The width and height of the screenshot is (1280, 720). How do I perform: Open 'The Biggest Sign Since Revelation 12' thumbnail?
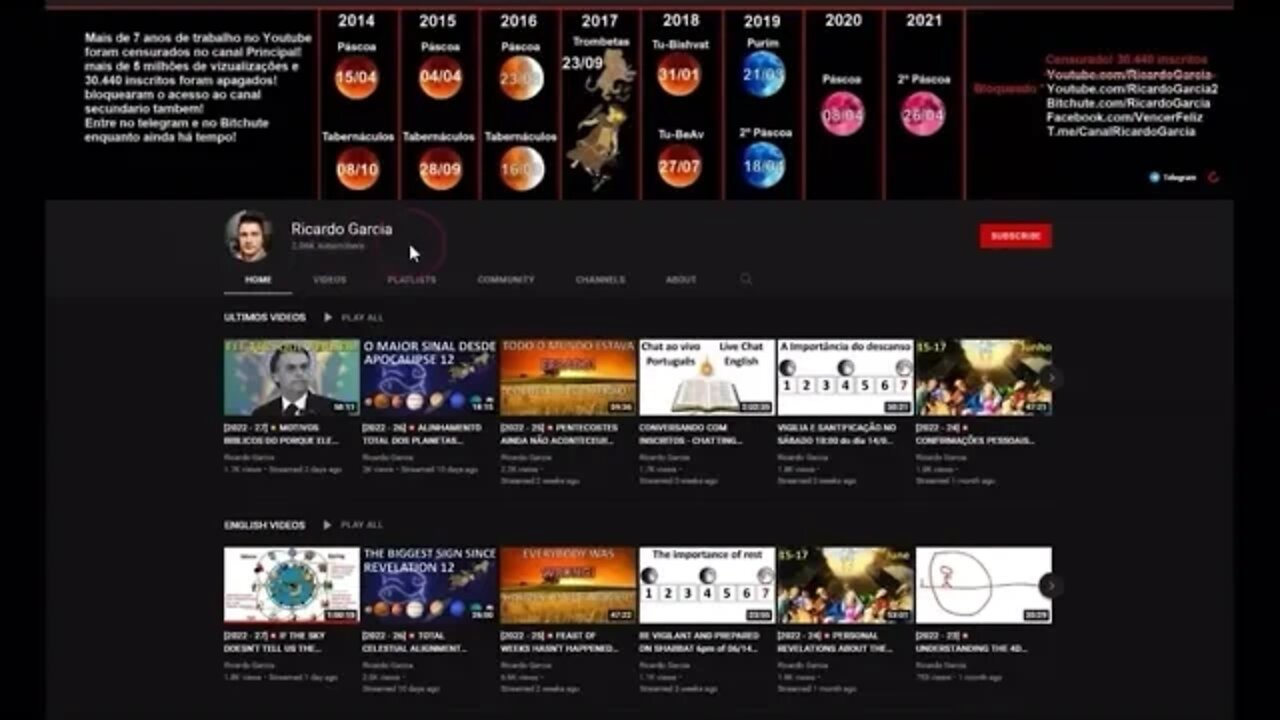pos(429,585)
